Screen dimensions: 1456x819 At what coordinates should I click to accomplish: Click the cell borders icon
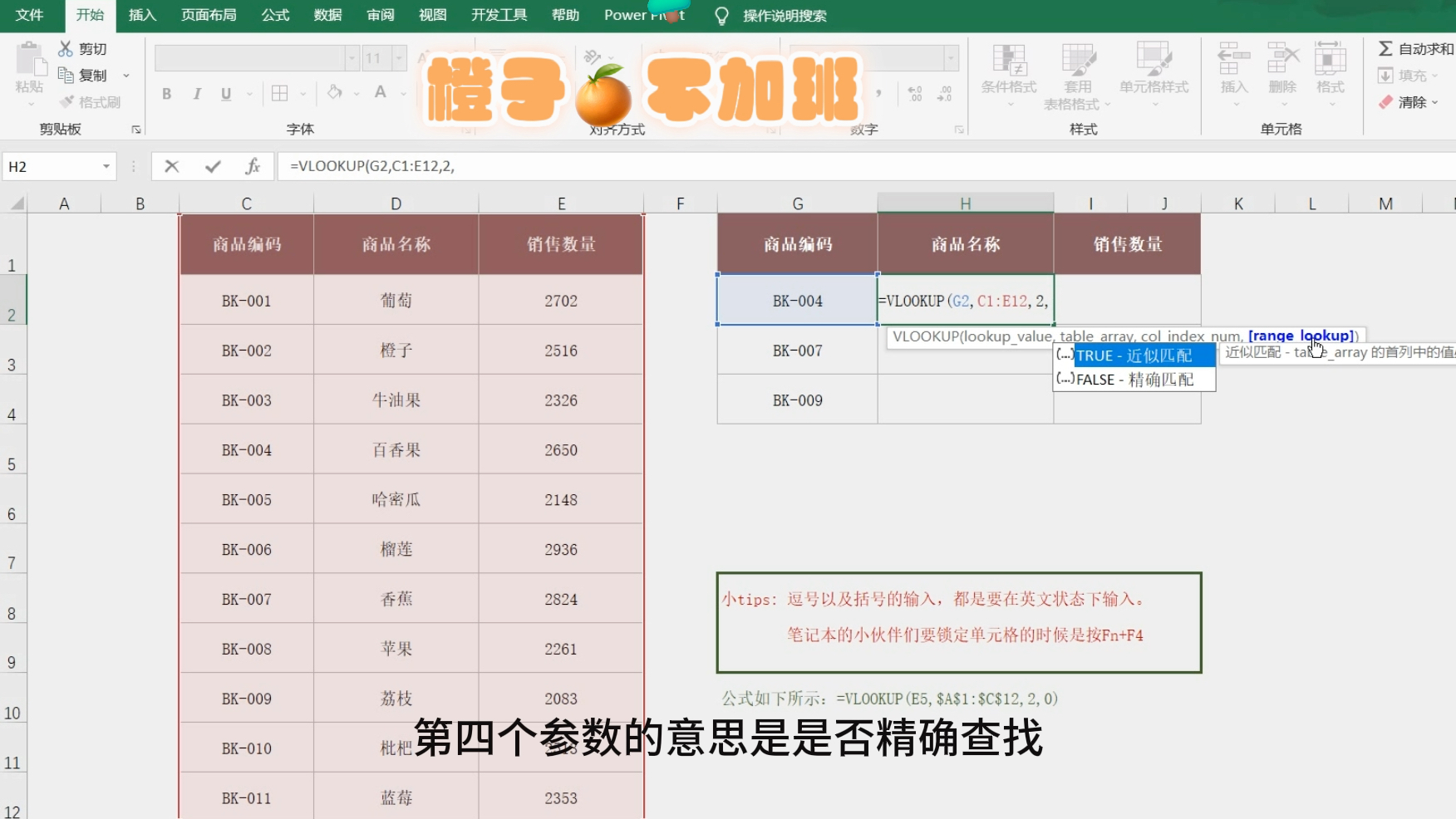(280, 93)
